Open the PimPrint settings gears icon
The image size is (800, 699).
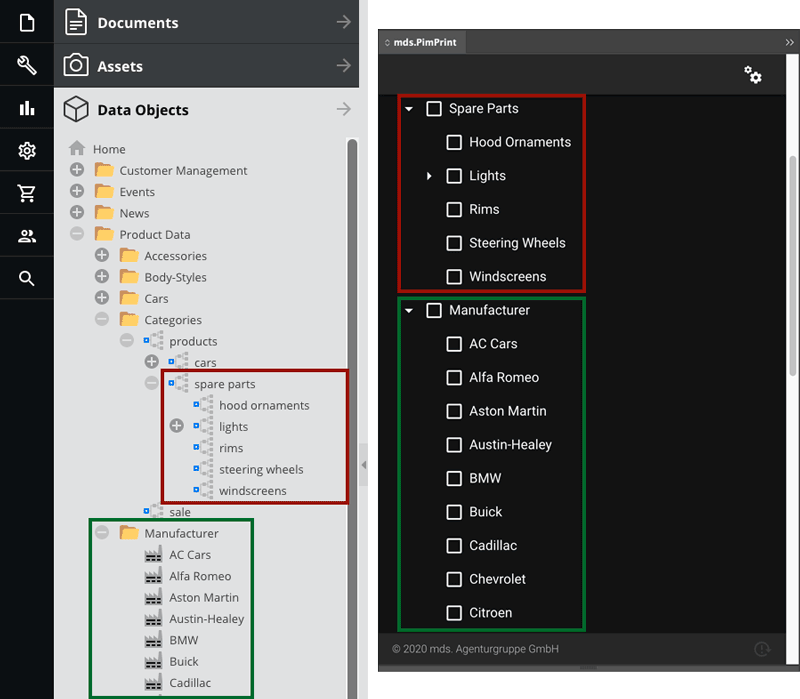click(753, 74)
